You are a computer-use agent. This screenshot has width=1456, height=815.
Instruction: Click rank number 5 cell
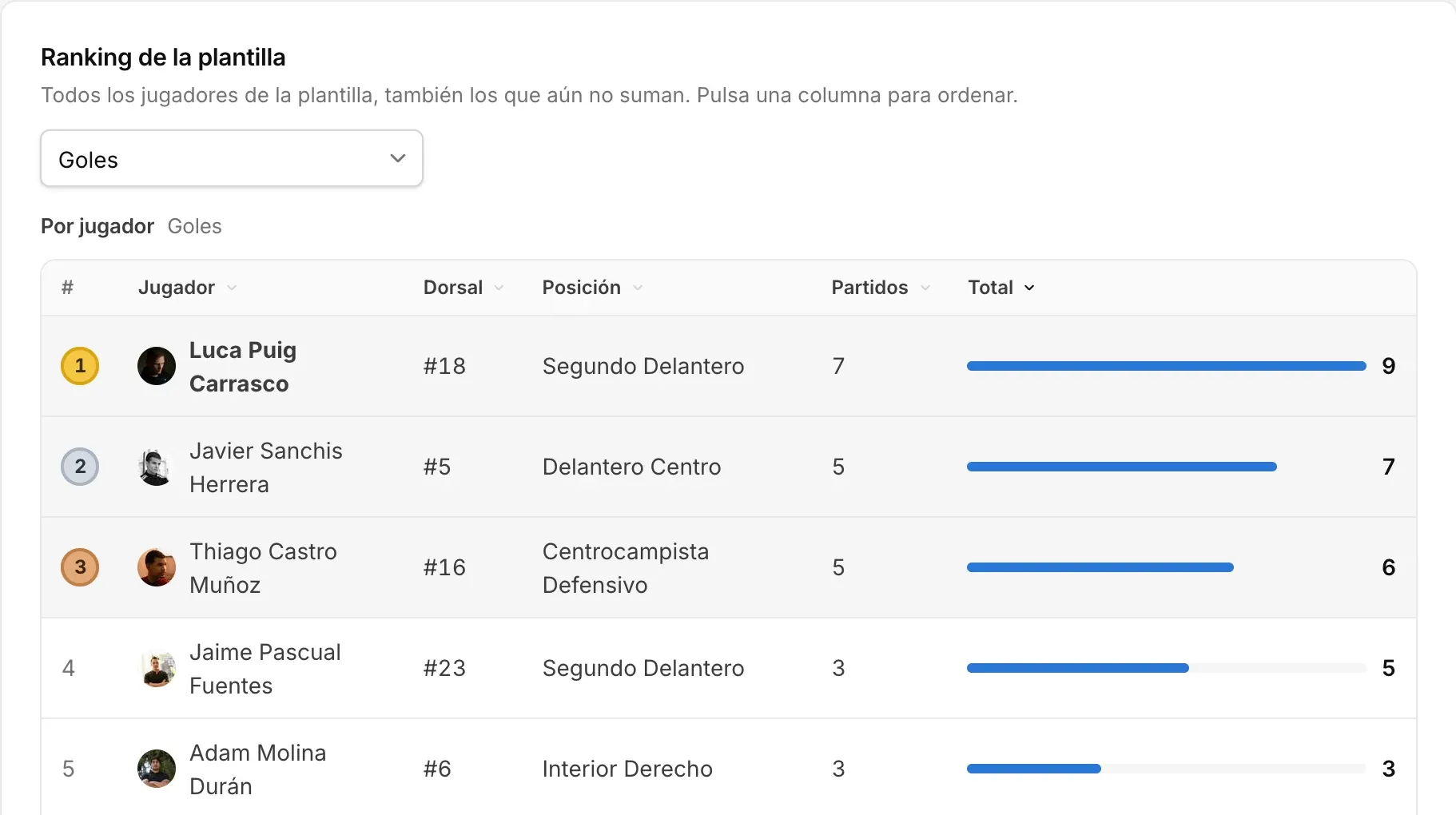pyautogui.click(x=69, y=769)
